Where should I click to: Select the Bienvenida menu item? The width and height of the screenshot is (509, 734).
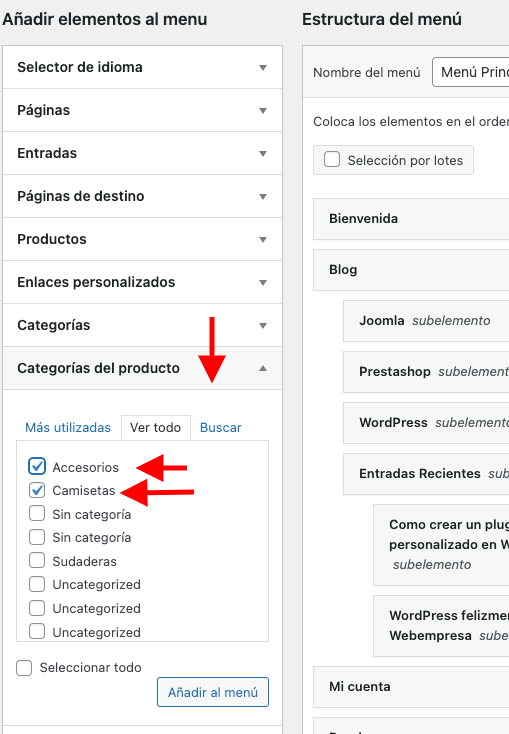pos(411,219)
